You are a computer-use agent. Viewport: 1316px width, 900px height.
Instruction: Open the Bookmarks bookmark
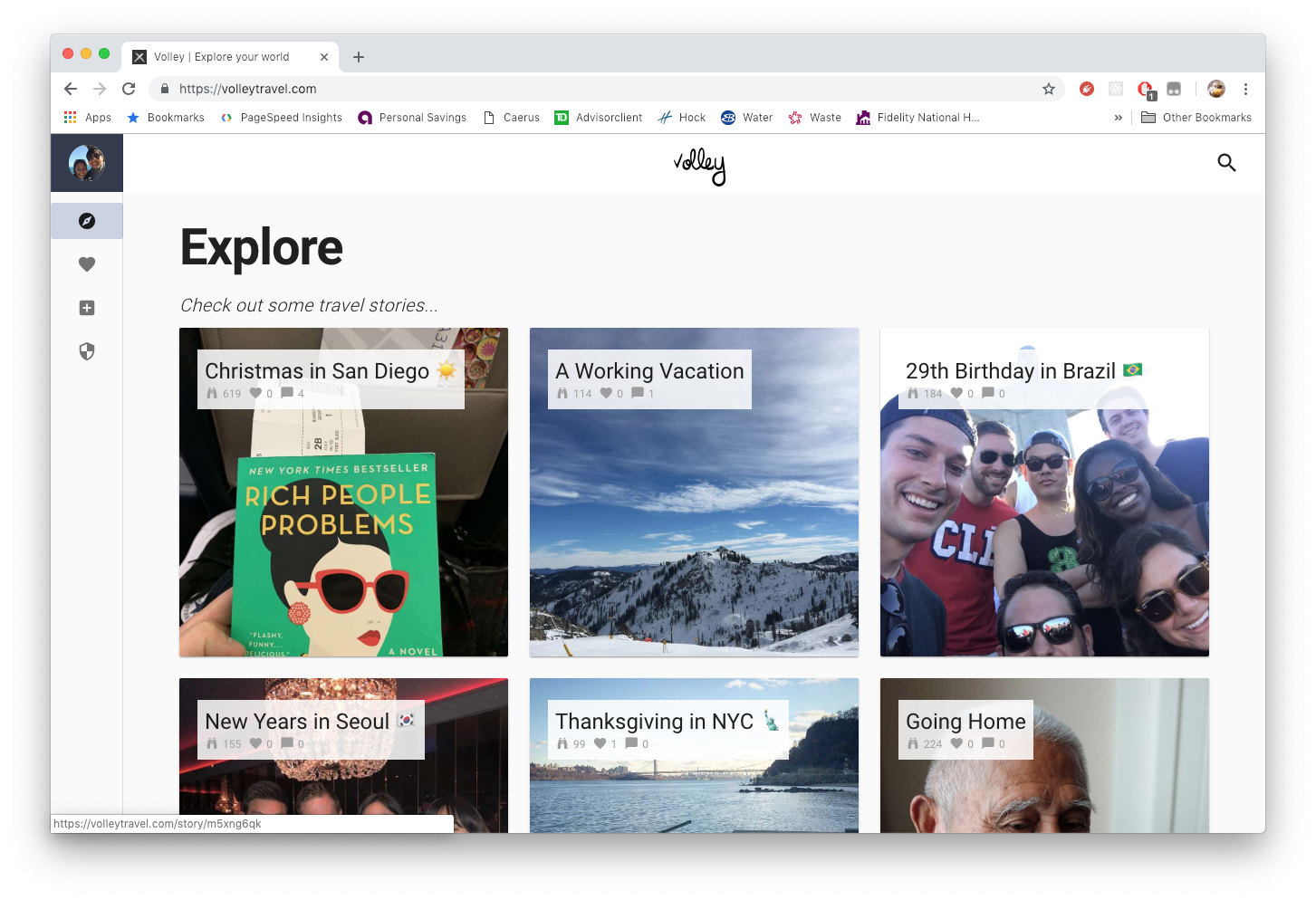click(166, 118)
